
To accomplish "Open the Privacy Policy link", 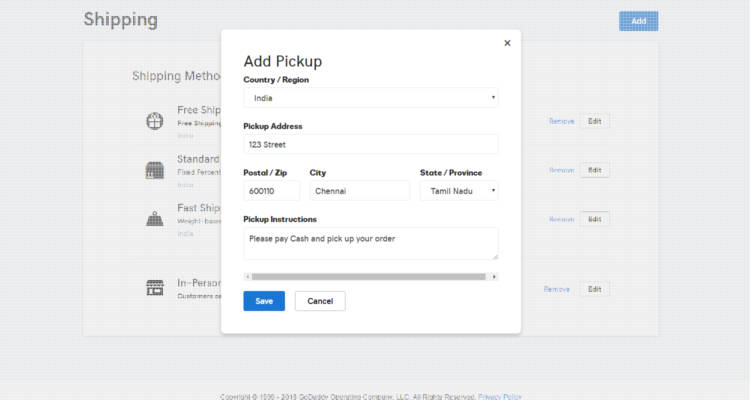I will (499, 396).
